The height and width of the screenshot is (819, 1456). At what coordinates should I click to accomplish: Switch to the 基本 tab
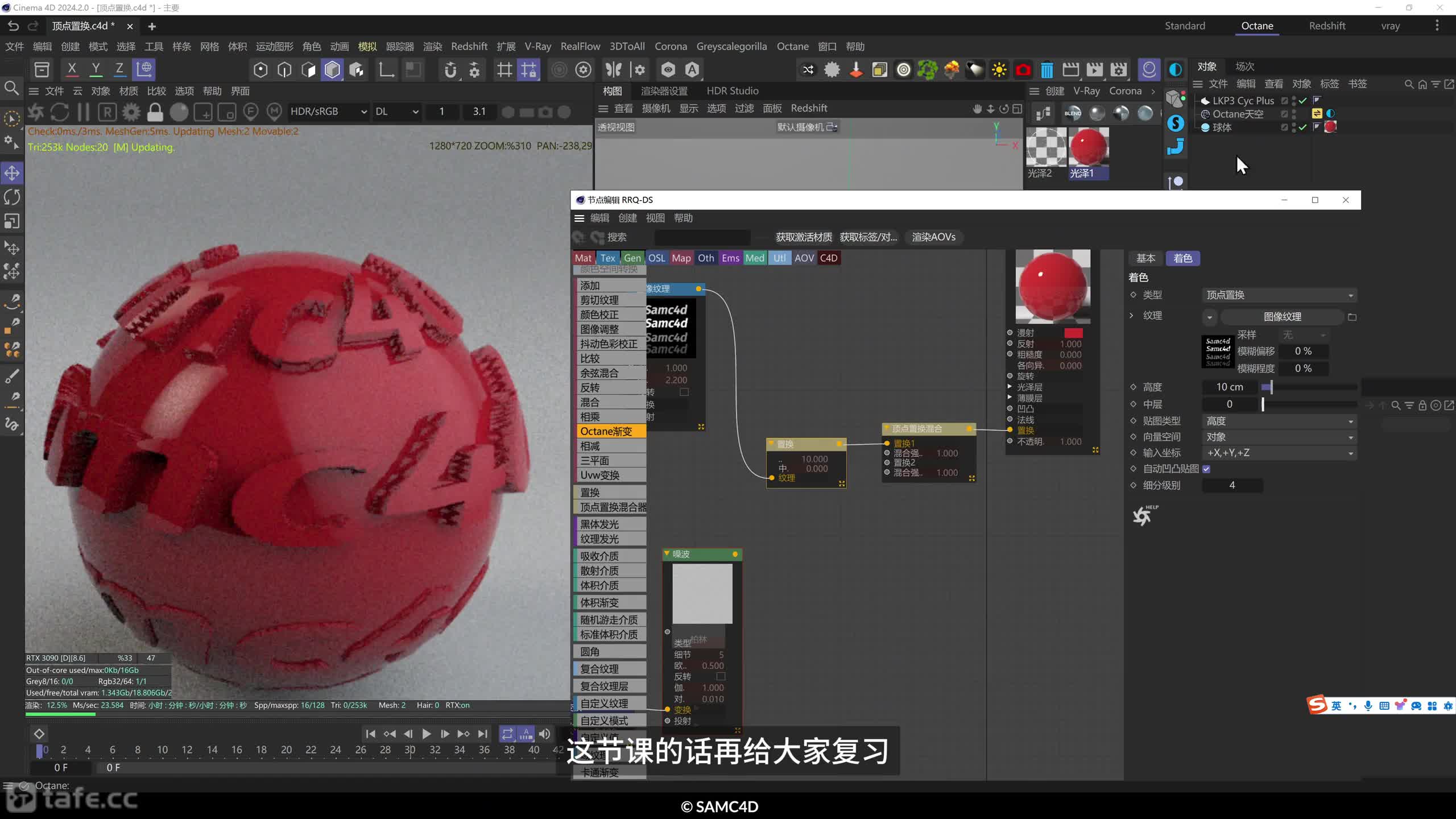(1145, 258)
